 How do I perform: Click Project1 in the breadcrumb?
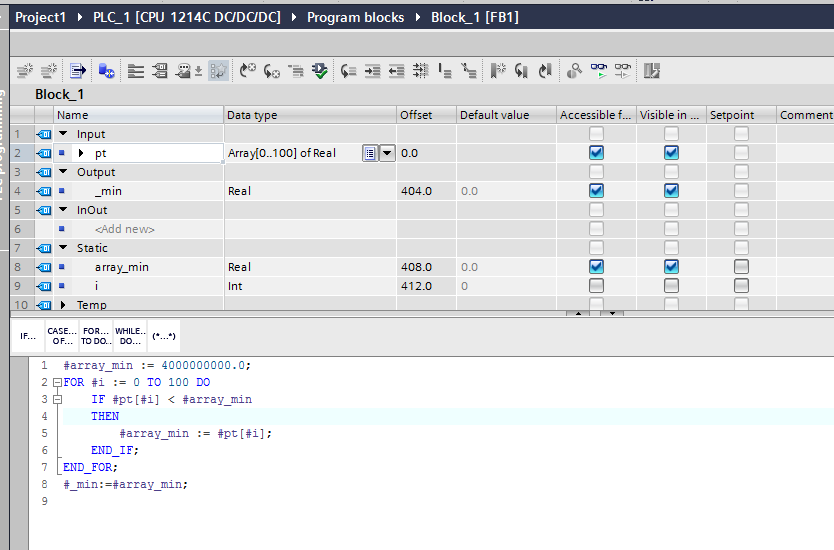(x=40, y=18)
